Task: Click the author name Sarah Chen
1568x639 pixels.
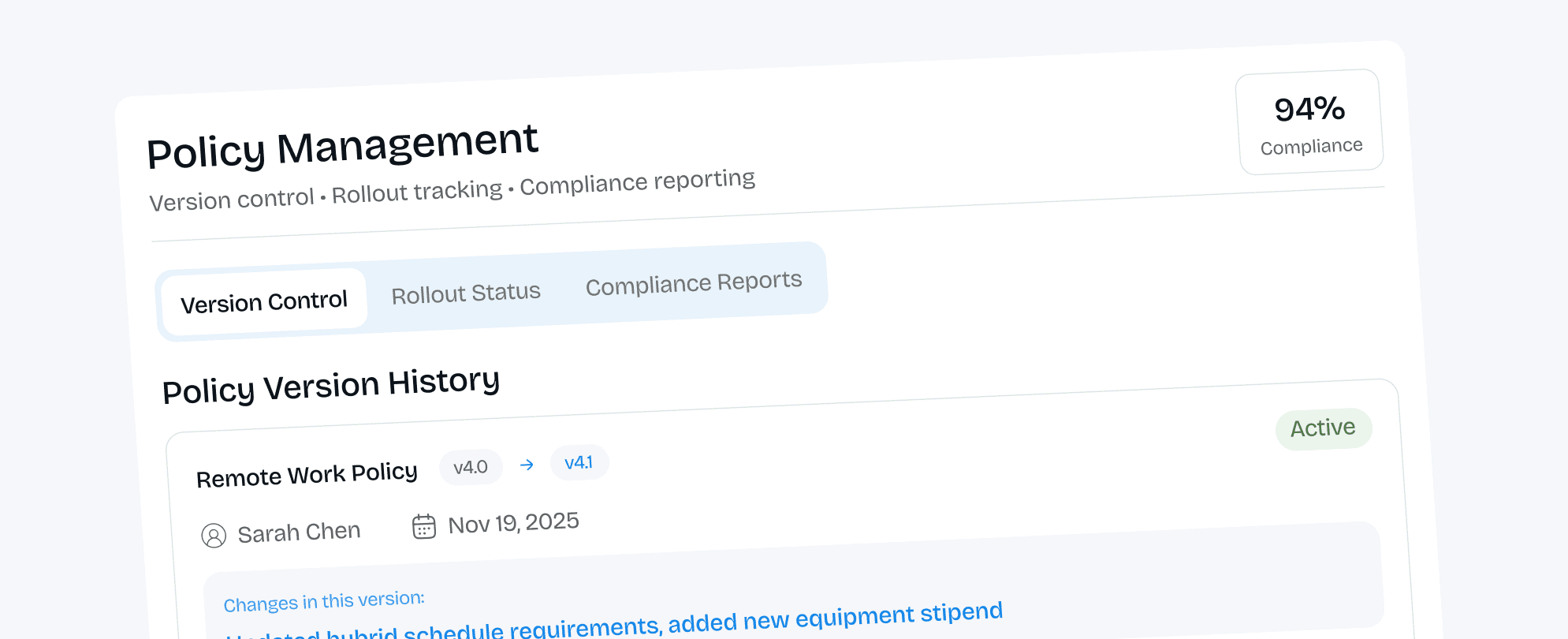Action: tap(299, 532)
